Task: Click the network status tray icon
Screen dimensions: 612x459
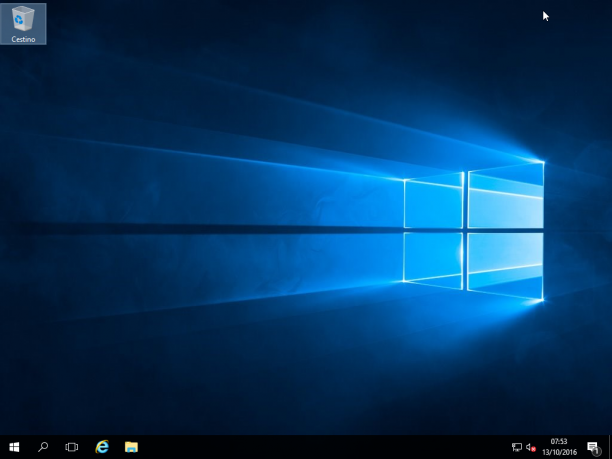Action: pyautogui.click(x=517, y=447)
